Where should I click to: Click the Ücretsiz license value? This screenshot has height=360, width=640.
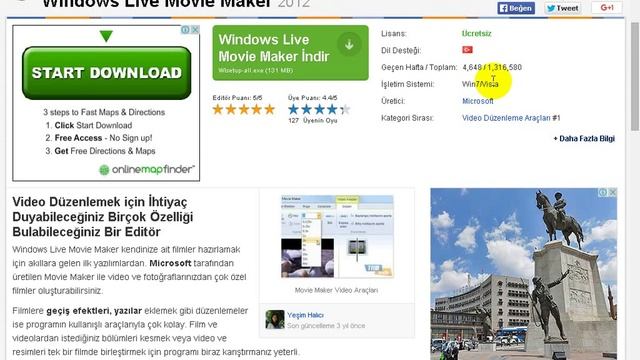[476, 33]
